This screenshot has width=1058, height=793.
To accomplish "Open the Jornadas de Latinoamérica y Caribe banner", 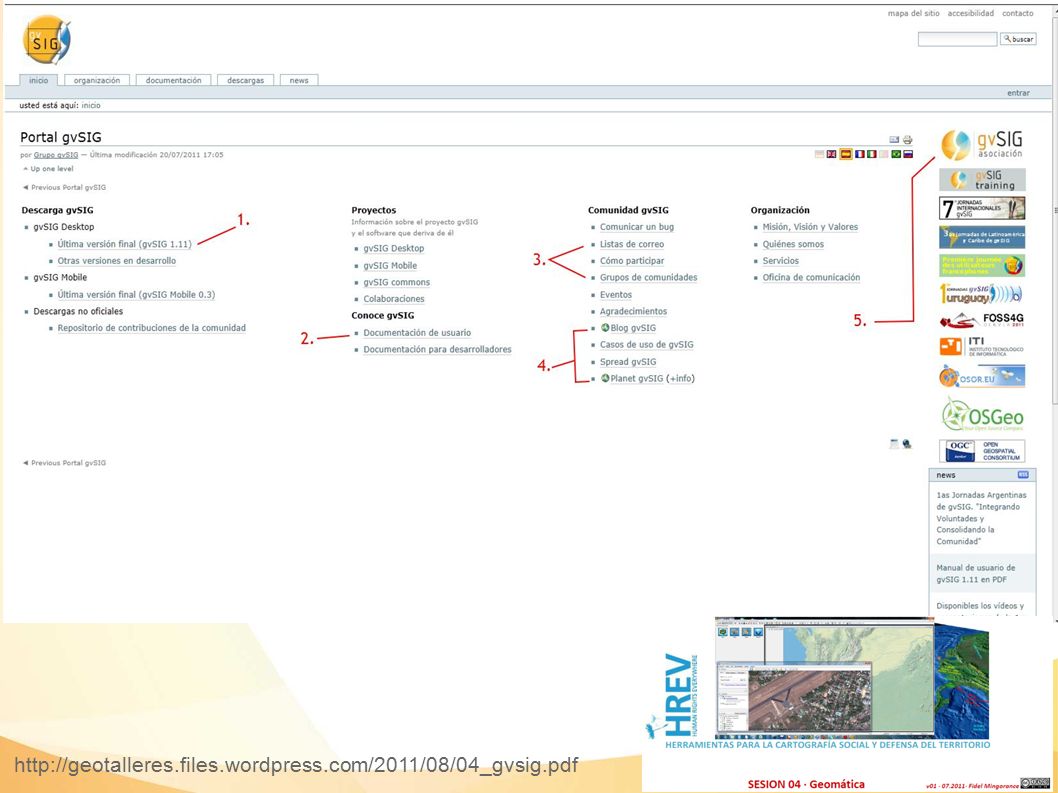I will tap(982, 237).
